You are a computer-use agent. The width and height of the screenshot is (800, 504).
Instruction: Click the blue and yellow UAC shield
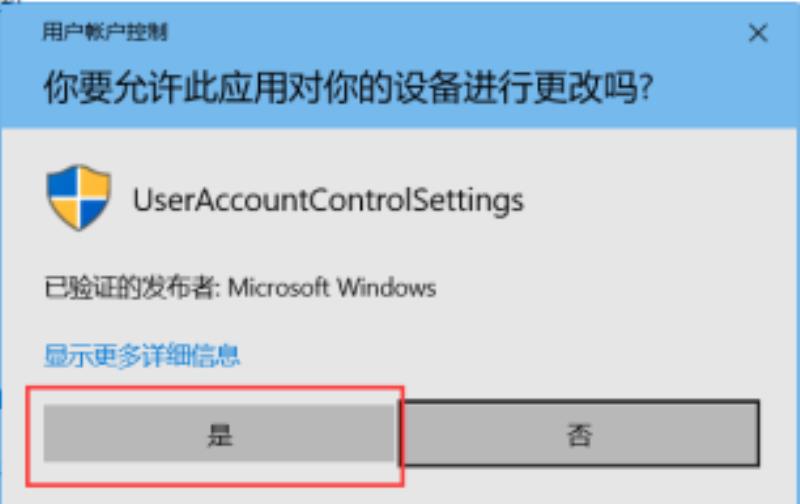pyautogui.click(x=79, y=197)
